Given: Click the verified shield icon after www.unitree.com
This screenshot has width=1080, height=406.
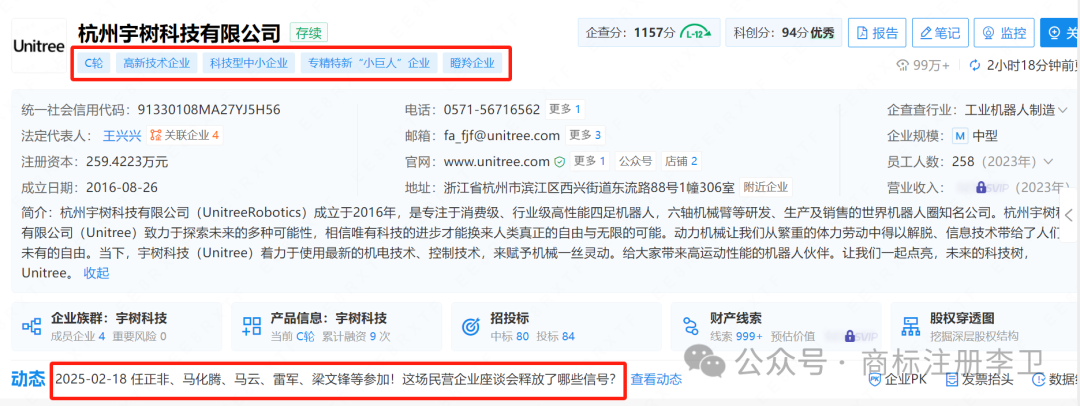Looking at the screenshot, I should pos(560,162).
